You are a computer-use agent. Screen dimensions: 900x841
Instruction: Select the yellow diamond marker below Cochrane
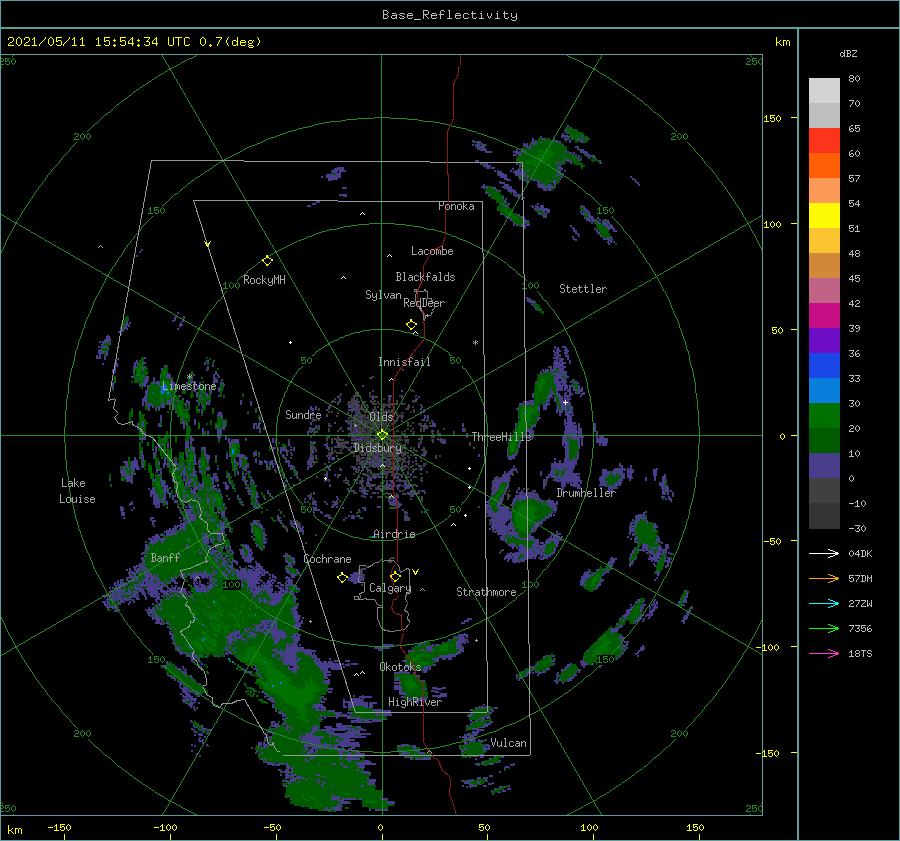click(x=343, y=578)
